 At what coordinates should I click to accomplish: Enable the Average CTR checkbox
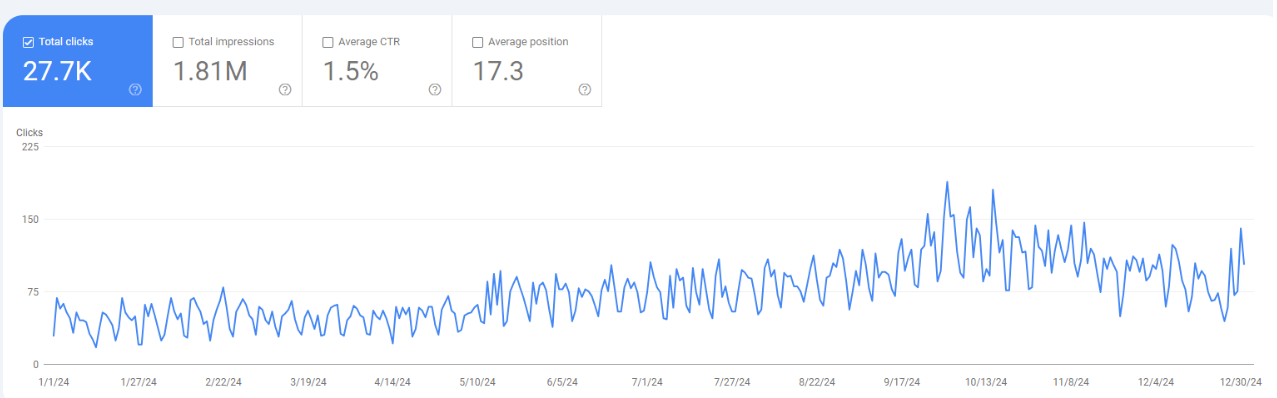[328, 42]
